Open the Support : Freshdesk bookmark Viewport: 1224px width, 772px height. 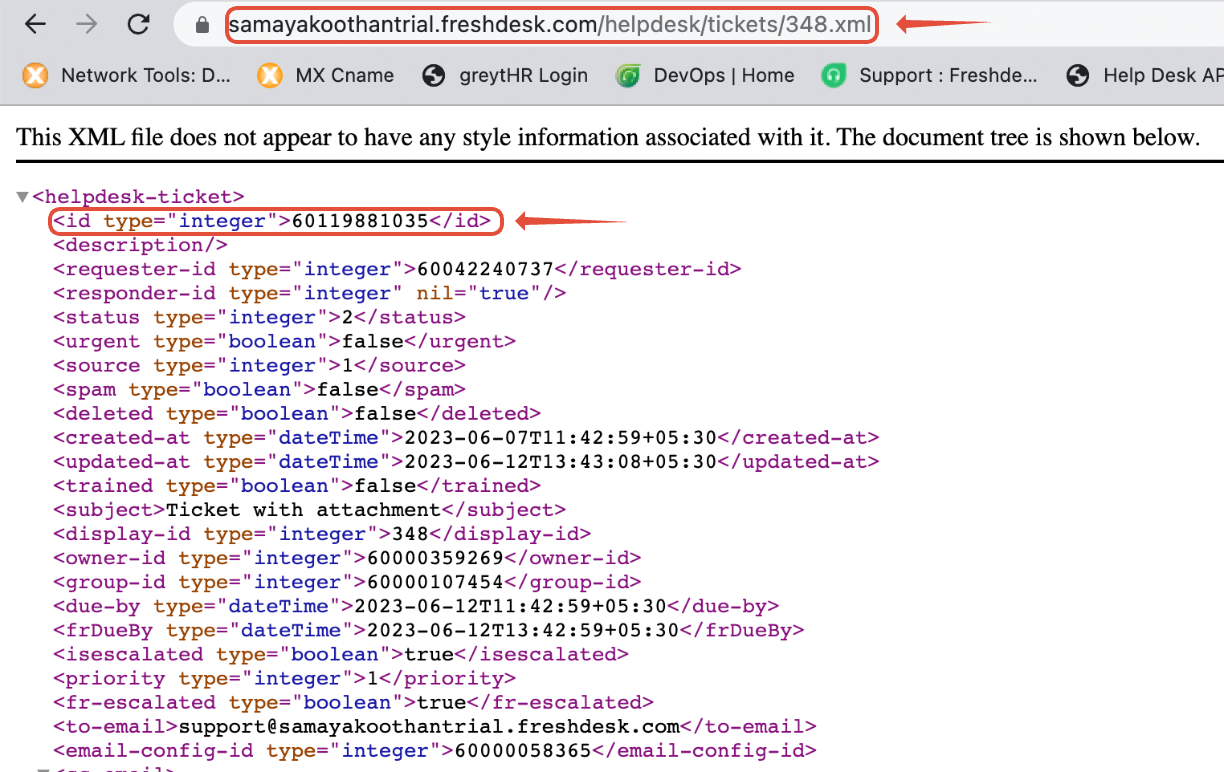click(929, 75)
